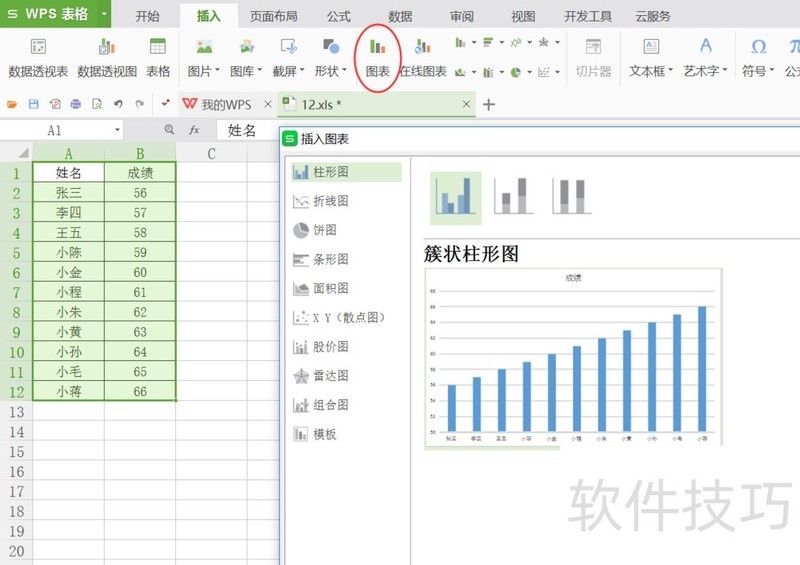
Task: Choose the 100% stacked column thumbnail
Action: tap(572, 196)
